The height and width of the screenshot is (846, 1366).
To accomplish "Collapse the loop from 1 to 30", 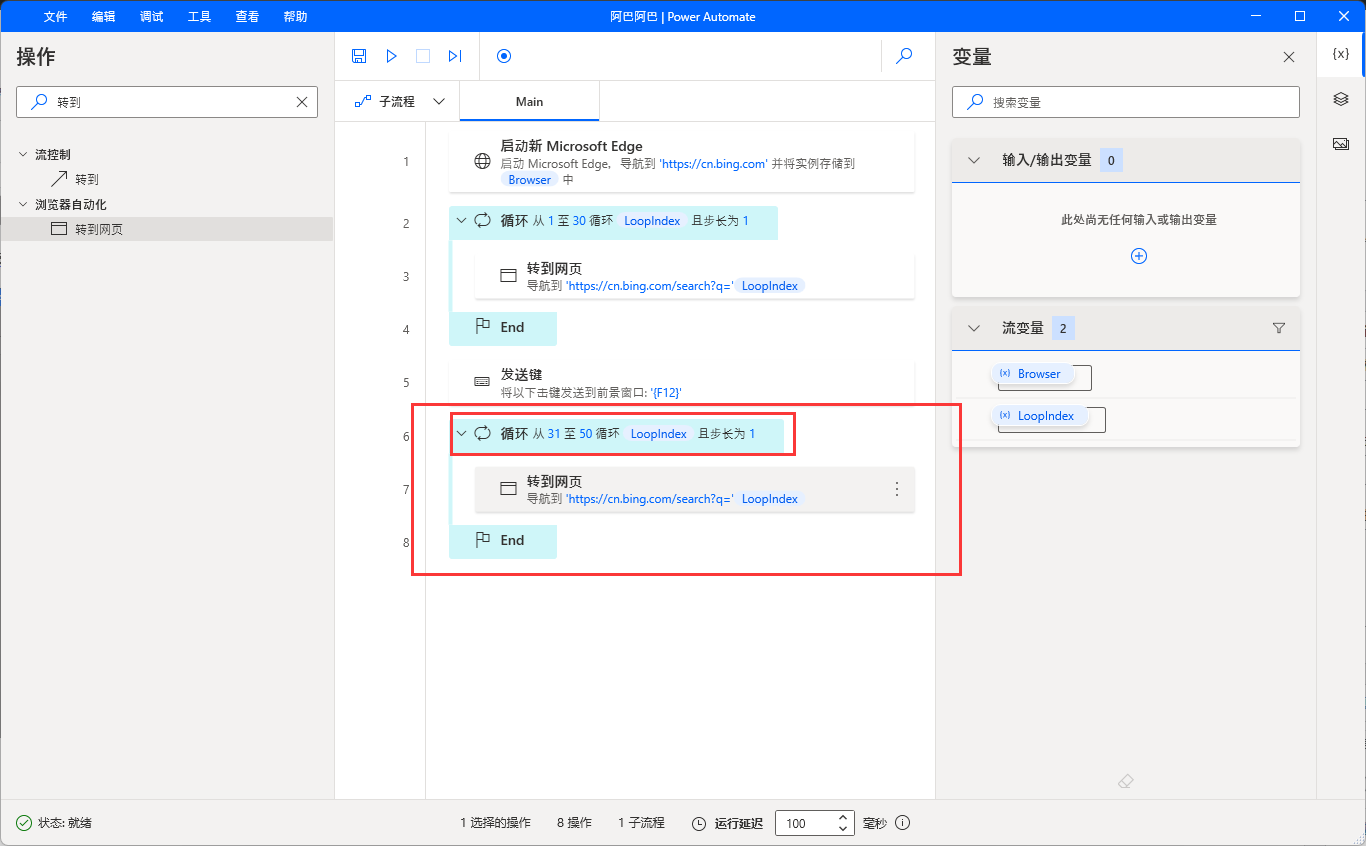I will 461,220.
